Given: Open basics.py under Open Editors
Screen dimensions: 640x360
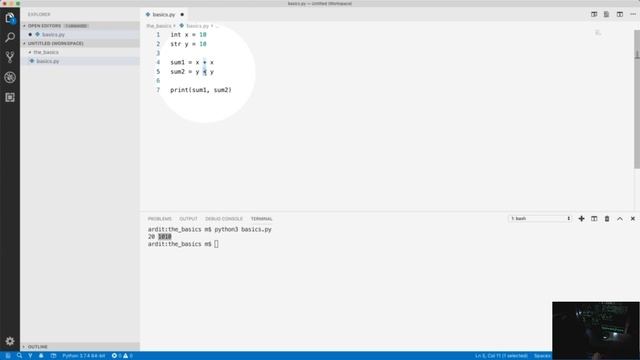Looking at the screenshot, I should (80, 35).
